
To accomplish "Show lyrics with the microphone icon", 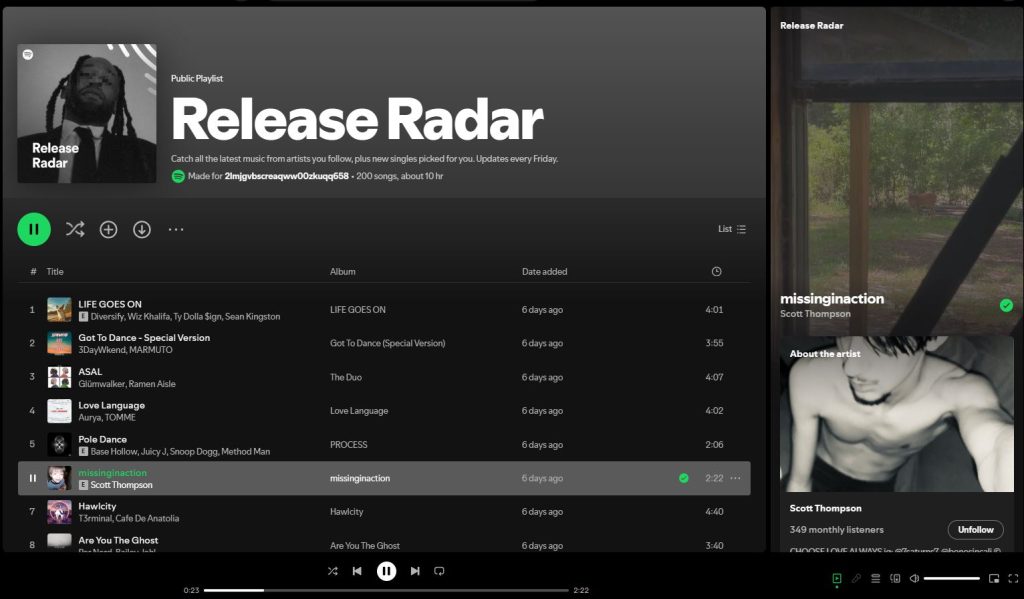I will click(x=856, y=578).
